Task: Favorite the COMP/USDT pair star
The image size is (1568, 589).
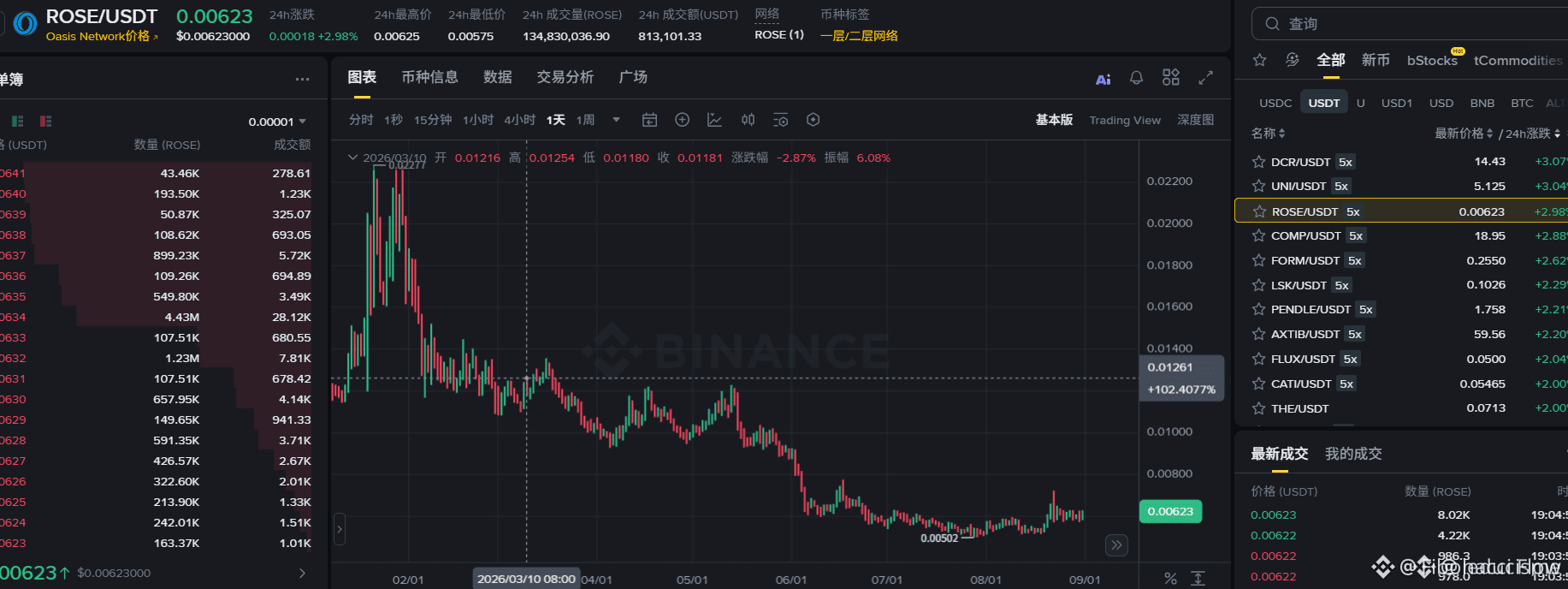Action: 1258,235
